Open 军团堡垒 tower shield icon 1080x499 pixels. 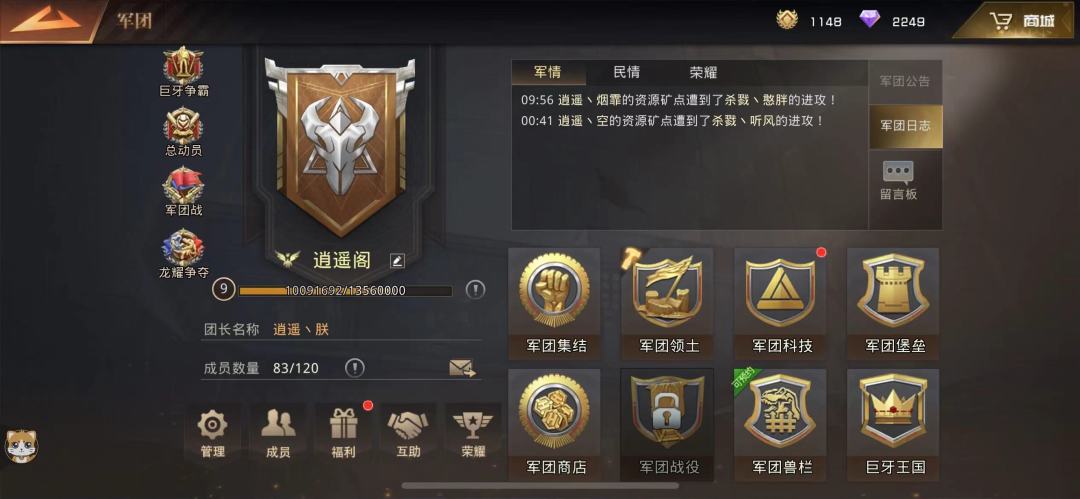point(893,303)
